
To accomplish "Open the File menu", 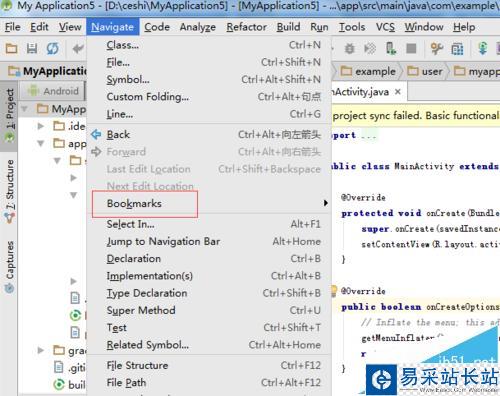I will [13, 27].
